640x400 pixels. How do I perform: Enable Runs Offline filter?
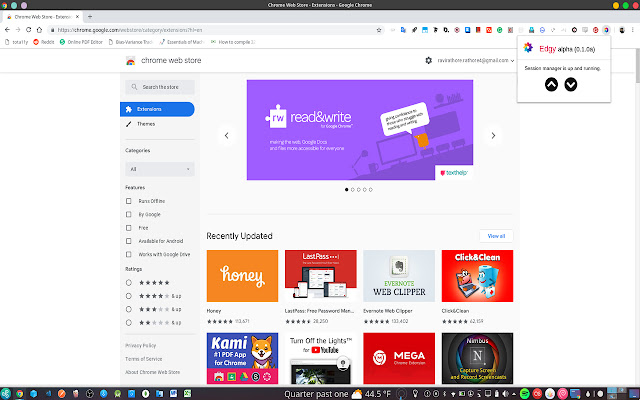[x=129, y=201]
